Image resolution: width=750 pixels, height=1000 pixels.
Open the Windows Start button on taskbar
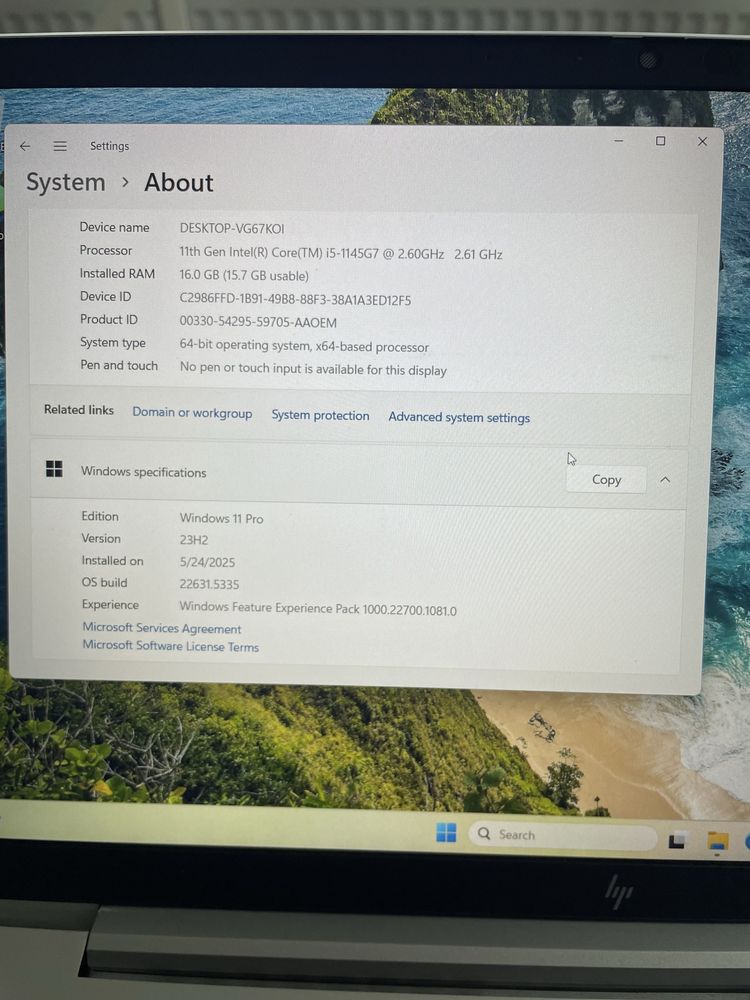[446, 832]
